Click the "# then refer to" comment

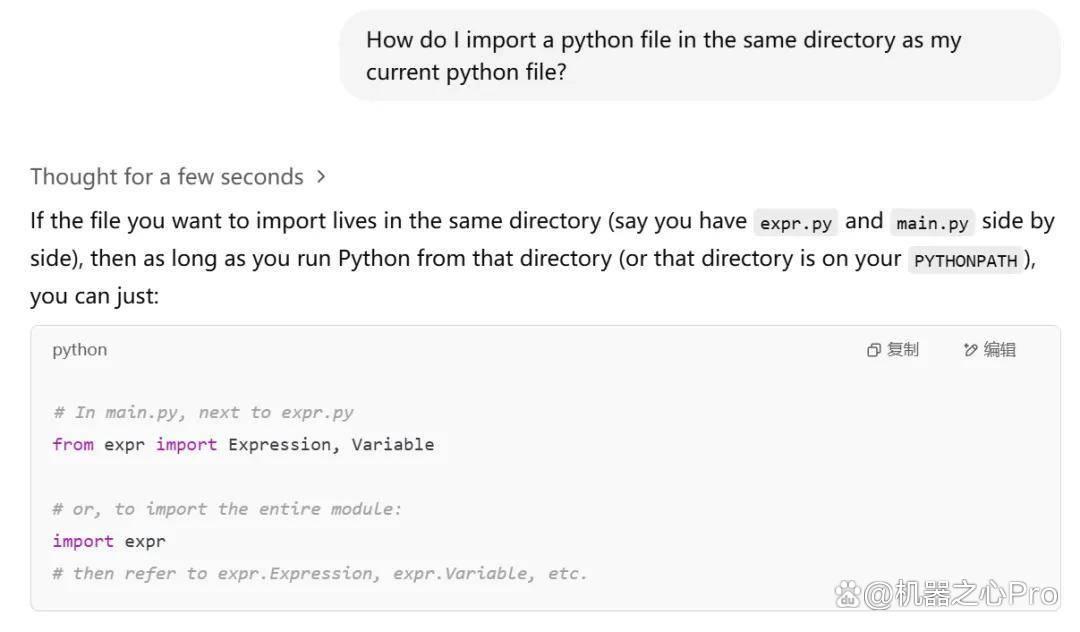pos(320,573)
